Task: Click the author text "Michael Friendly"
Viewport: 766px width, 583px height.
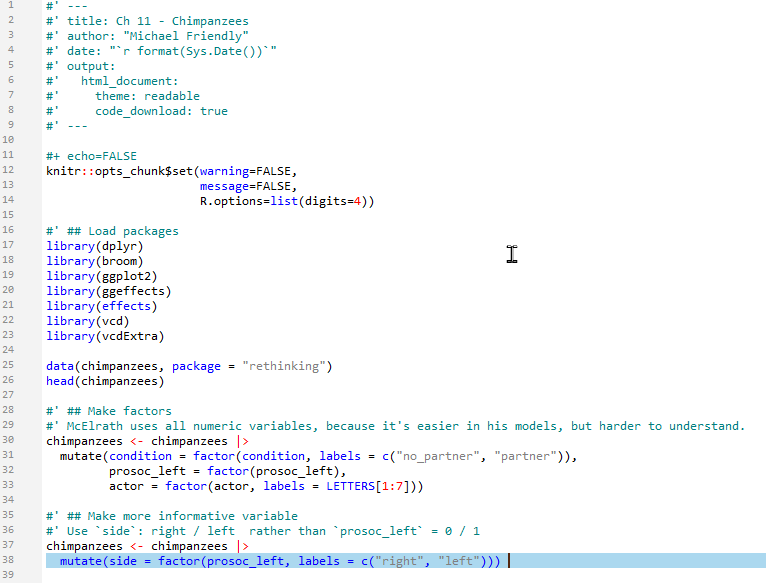Action: [x=186, y=36]
